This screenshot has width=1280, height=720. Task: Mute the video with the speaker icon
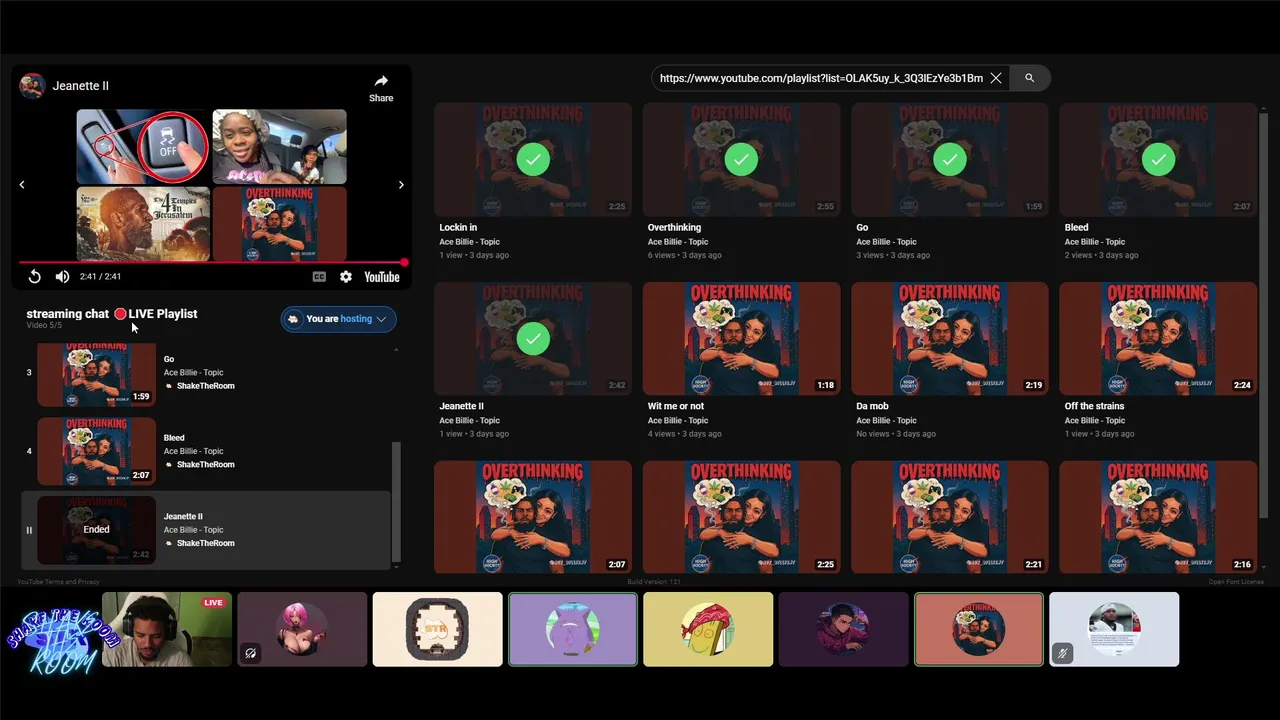62,277
